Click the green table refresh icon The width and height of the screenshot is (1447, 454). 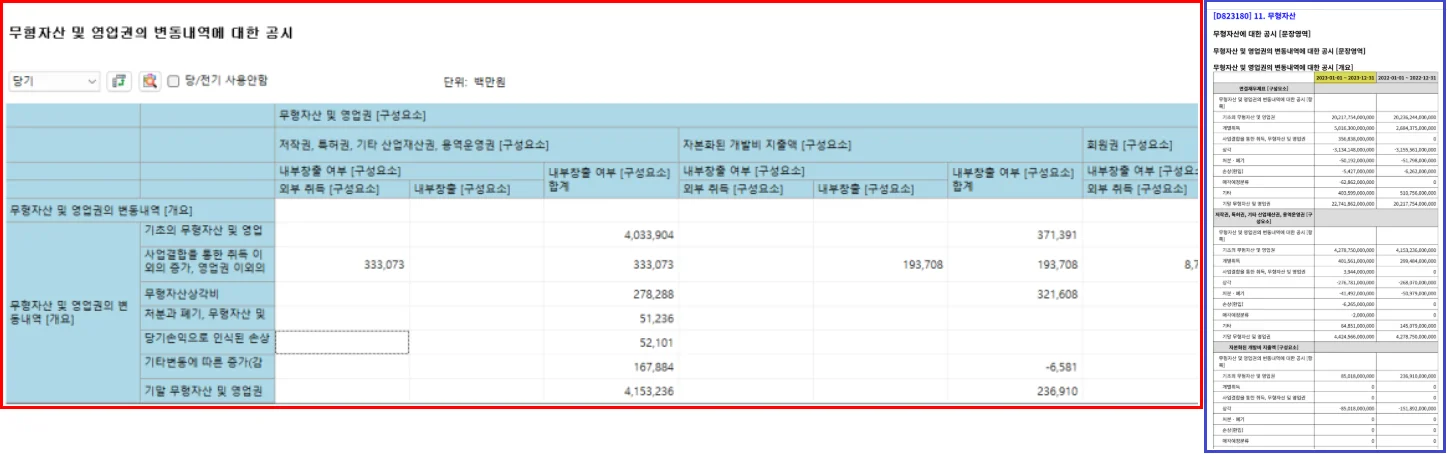120,81
